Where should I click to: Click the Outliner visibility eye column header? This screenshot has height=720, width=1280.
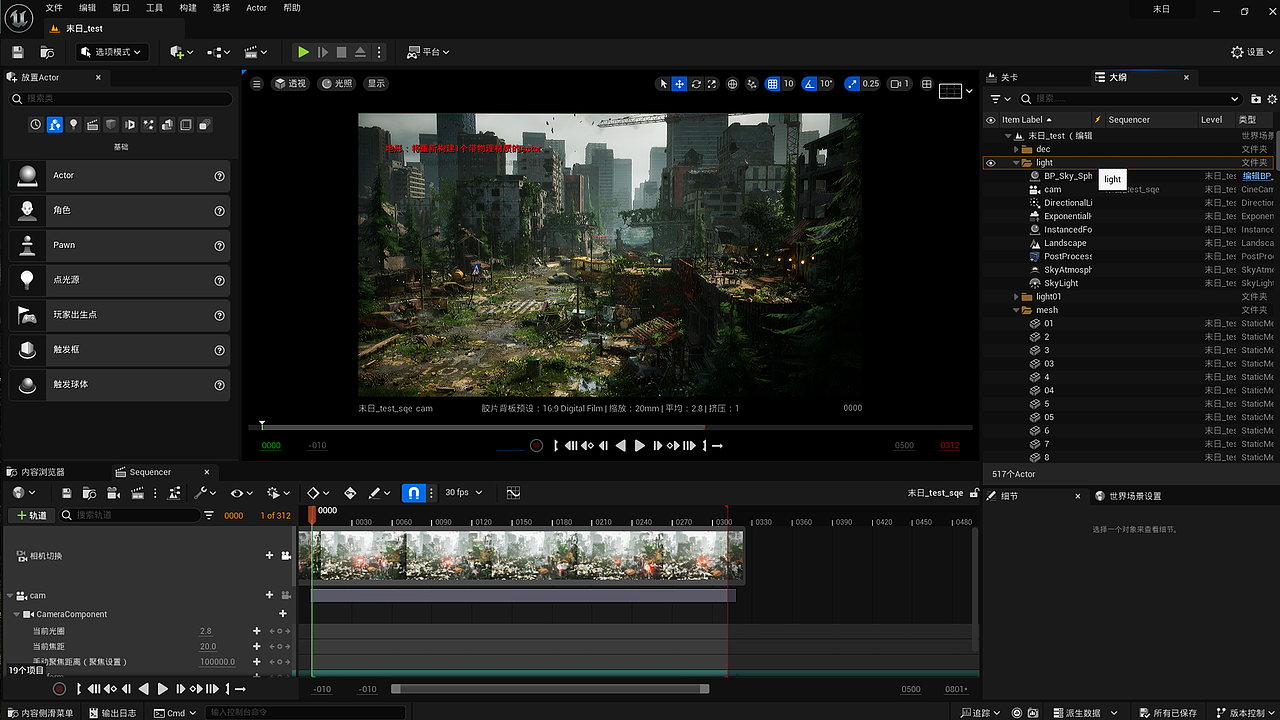tap(991, 120)
